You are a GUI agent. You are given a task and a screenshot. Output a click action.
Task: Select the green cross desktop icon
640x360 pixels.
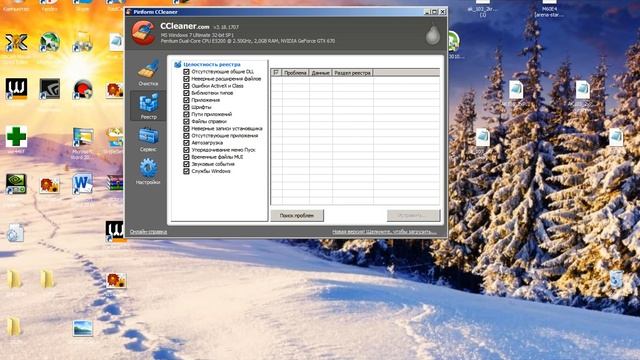click(x=16, y=137)
